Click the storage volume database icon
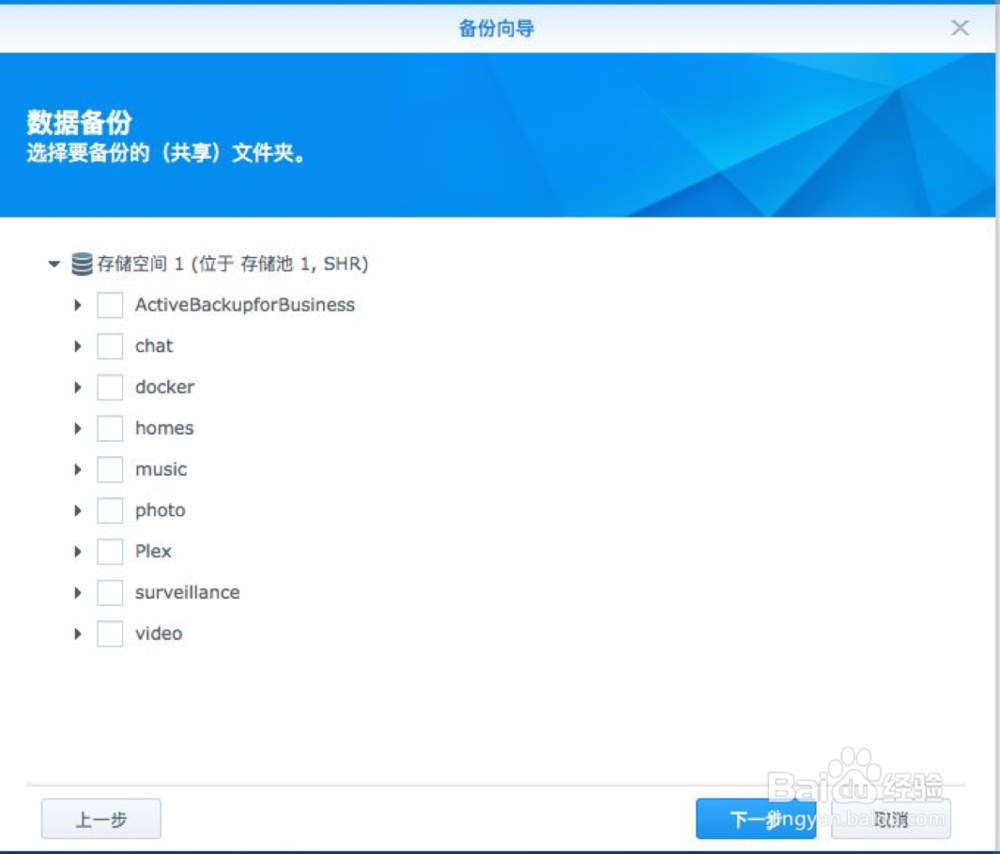The image size is (1000, 854). coord(82,263)
